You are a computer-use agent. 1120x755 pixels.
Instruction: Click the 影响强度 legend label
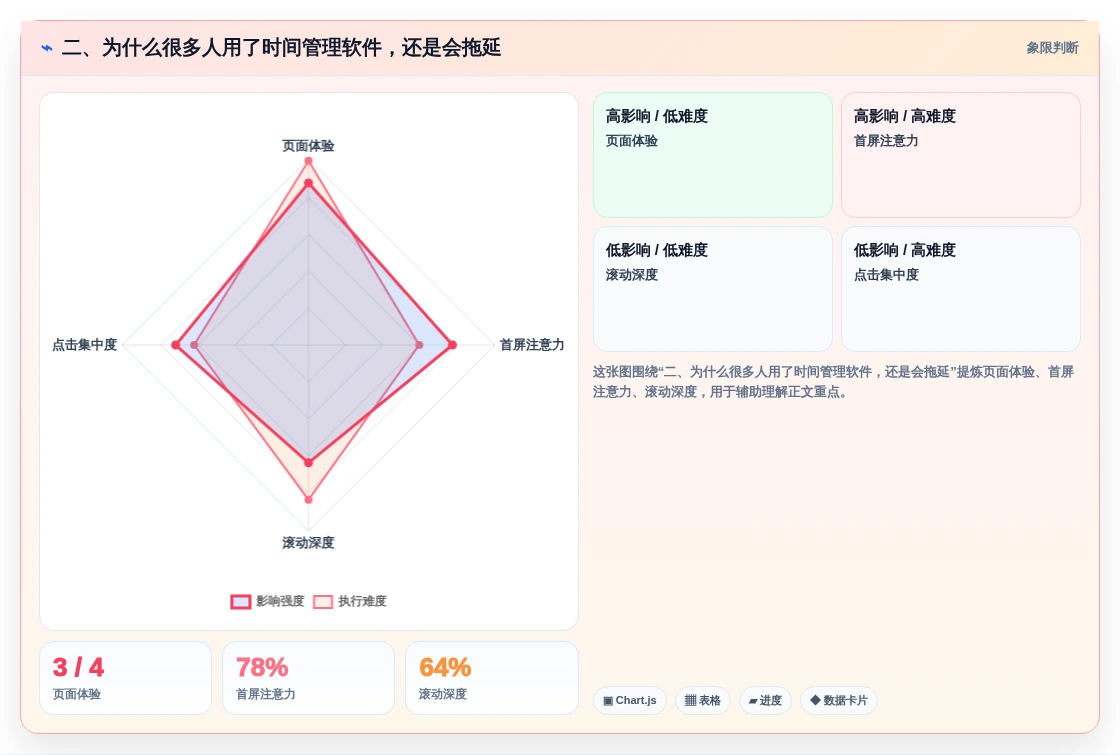[280, 601]
